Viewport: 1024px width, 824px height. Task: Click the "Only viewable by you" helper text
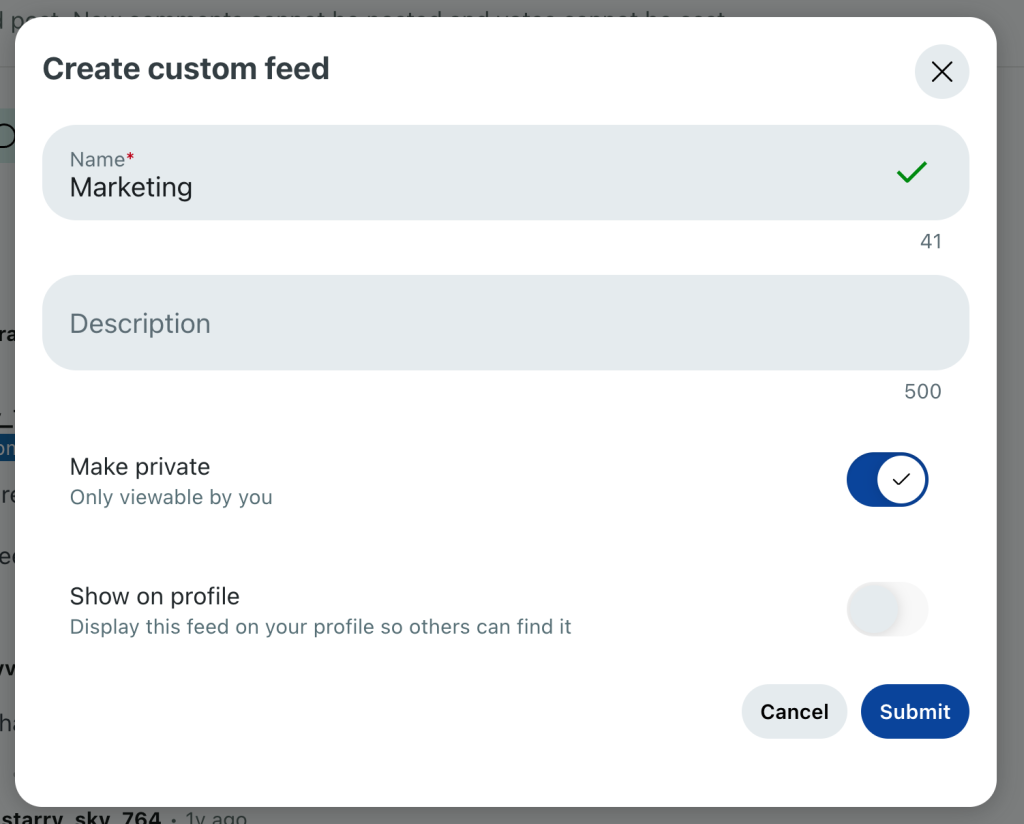[x=171, y=497]
